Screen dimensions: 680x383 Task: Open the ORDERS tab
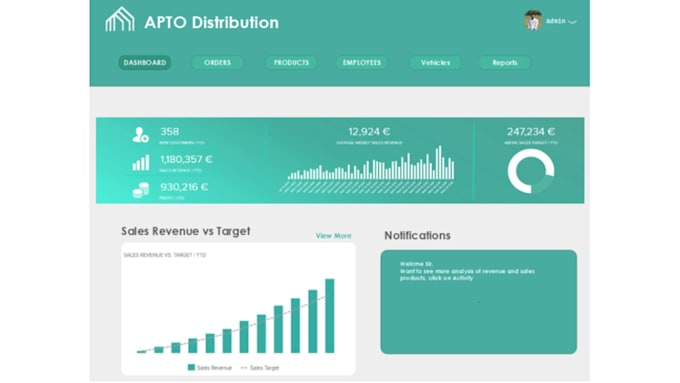[x=217, y=62]
